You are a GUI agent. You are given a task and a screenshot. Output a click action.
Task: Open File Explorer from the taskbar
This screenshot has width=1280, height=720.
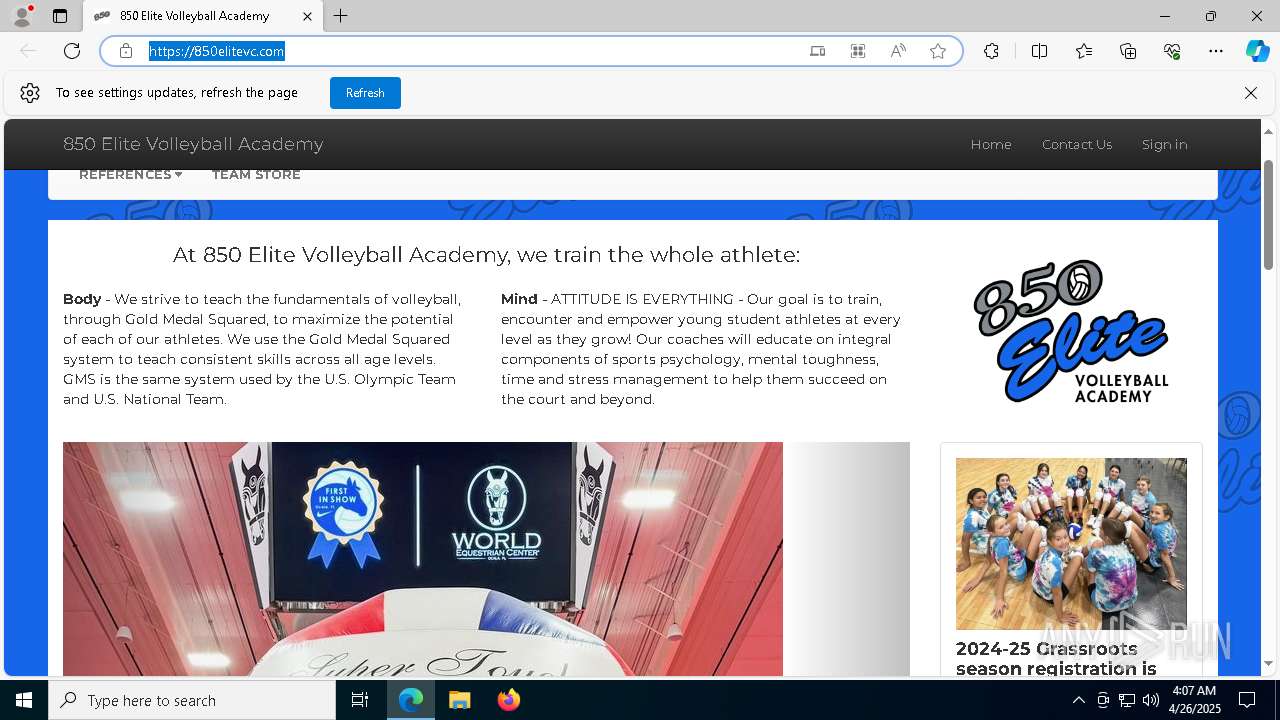click(x=459, y=700)
